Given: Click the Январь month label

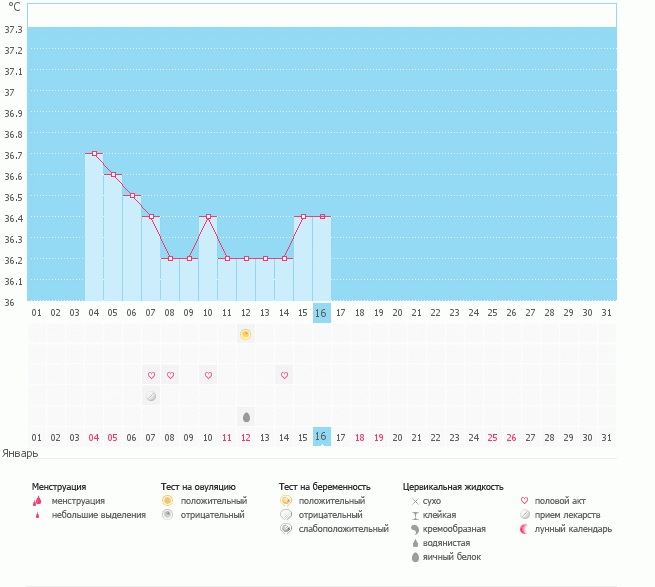Looking at the screenshot, I should coord(20,453).
